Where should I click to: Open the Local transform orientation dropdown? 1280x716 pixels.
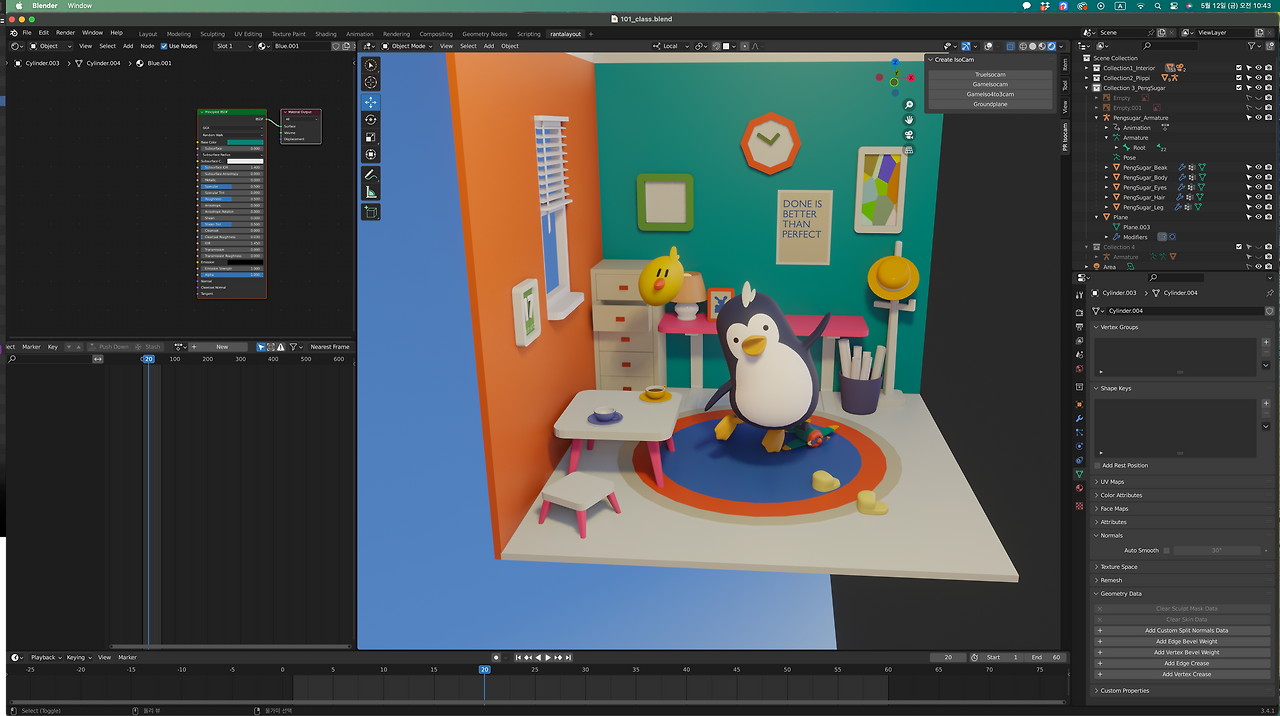(670, 46)
